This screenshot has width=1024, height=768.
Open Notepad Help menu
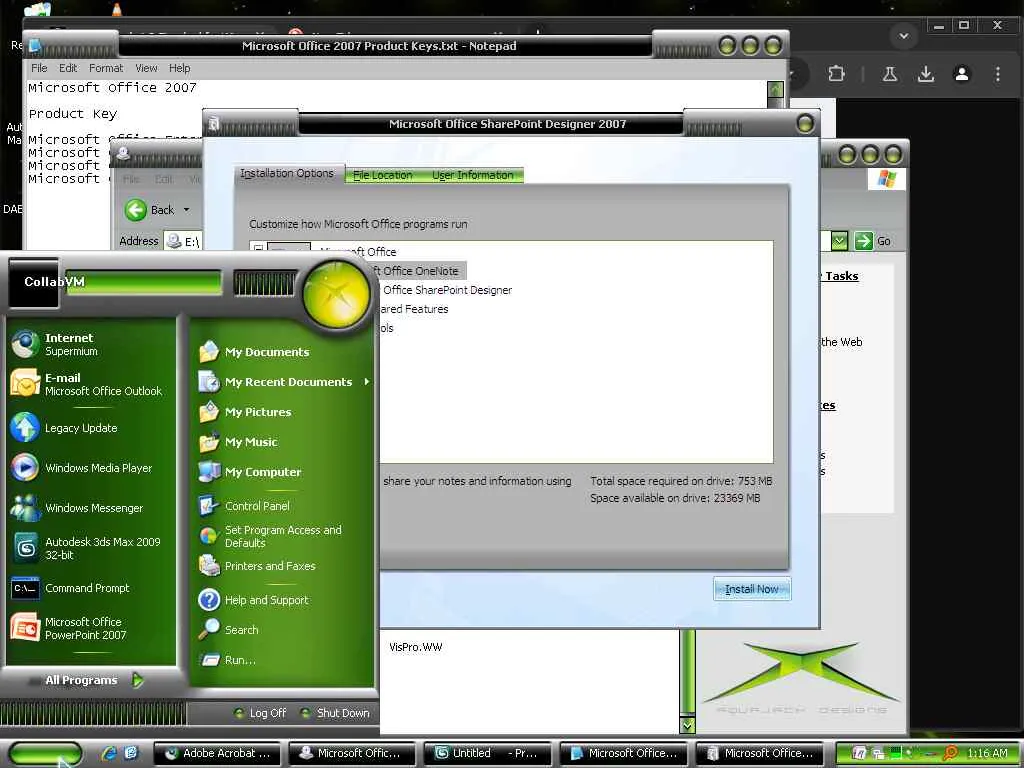[180, 68]
